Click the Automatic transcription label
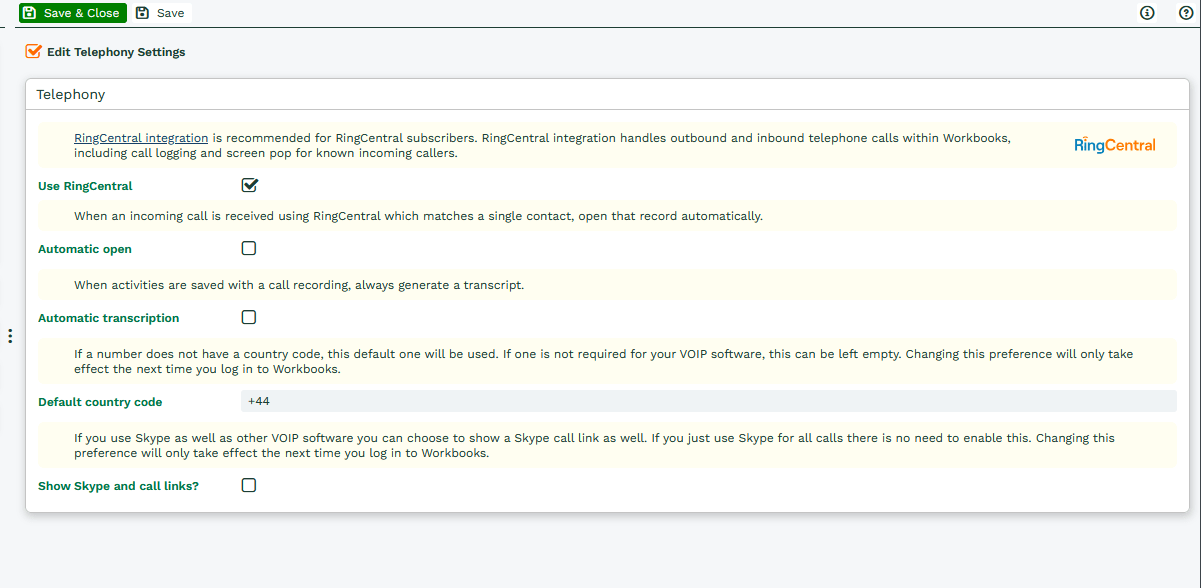 tap(108, 318)
